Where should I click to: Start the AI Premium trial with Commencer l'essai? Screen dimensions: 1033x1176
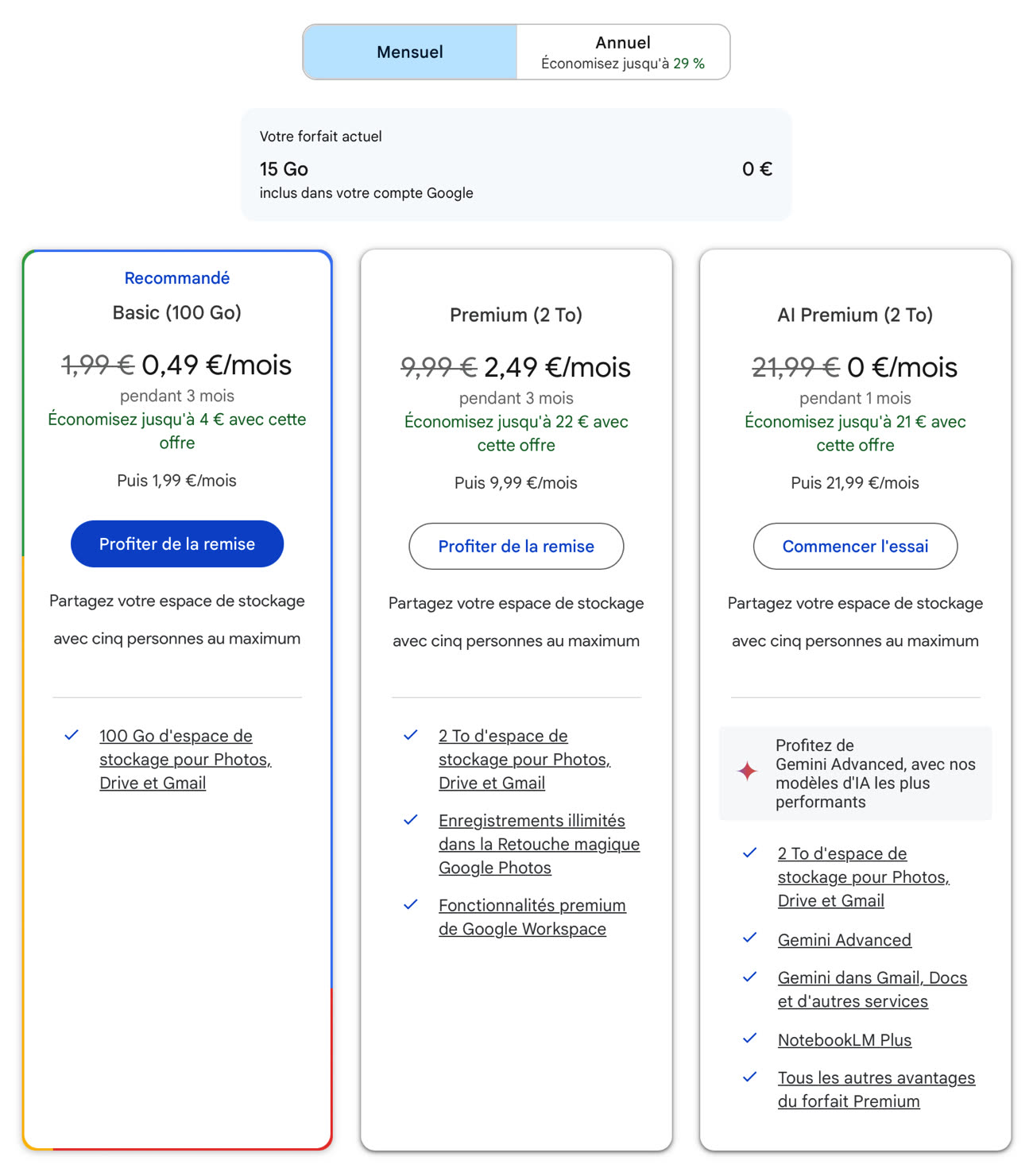click(855, 546)
